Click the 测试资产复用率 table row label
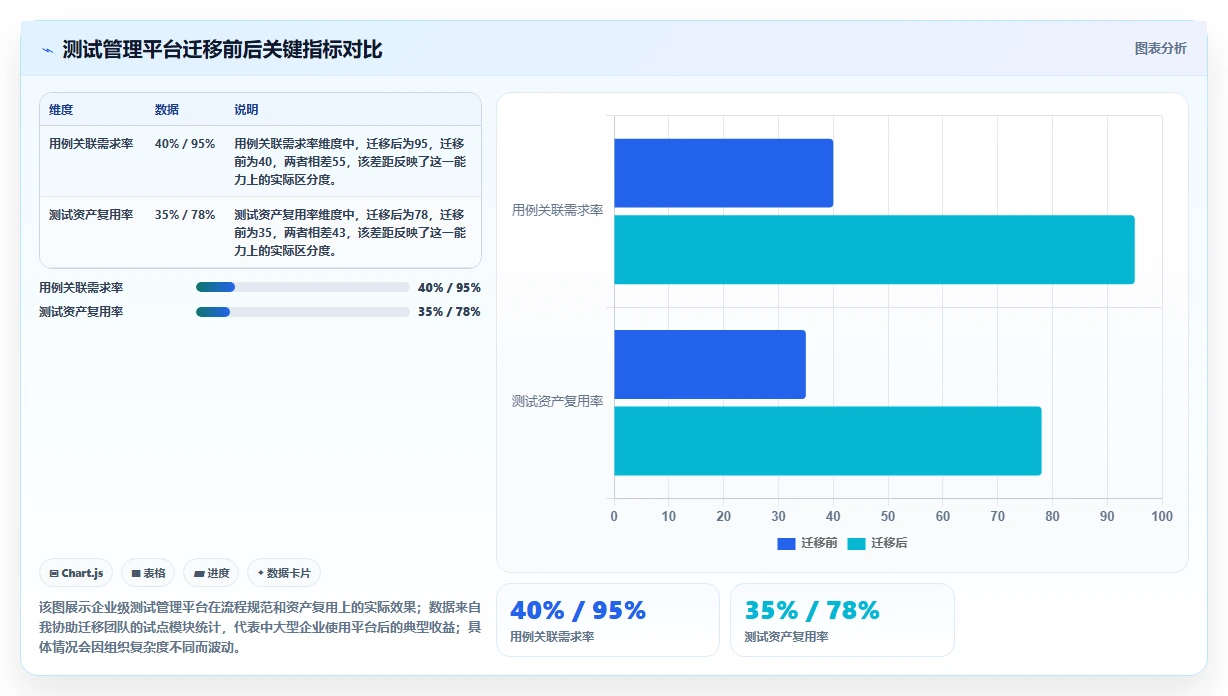The height and width of the screenshot is (696, 1228). (91, 215)
